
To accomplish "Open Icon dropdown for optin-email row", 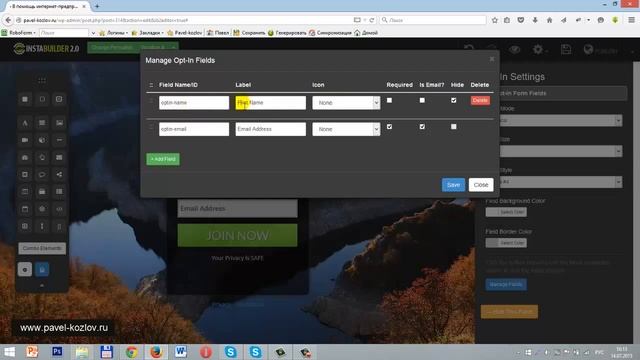I will tap(346, 129).
